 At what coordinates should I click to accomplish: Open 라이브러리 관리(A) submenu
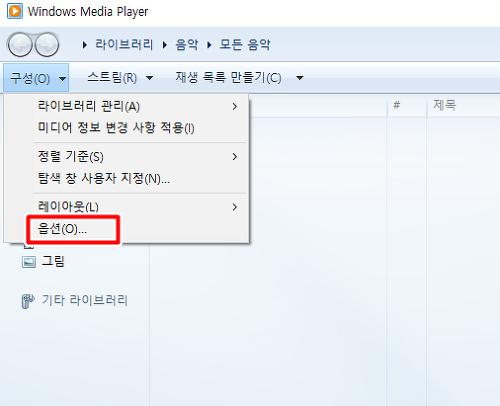pos(127,107)
